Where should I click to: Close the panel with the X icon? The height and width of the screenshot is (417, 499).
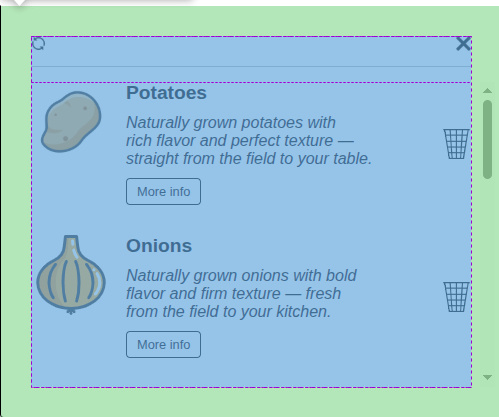pos(463,44)
